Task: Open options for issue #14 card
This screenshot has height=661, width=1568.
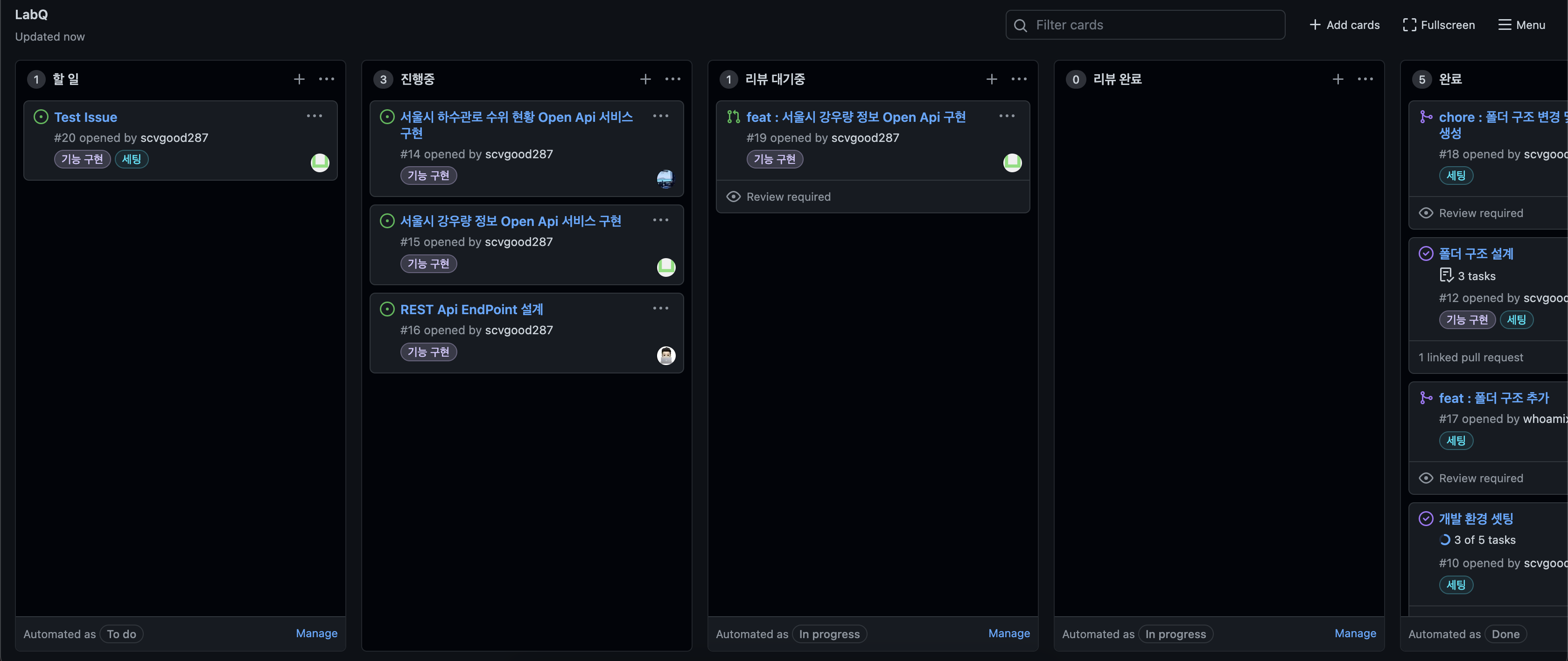Action: pos(660,116)
